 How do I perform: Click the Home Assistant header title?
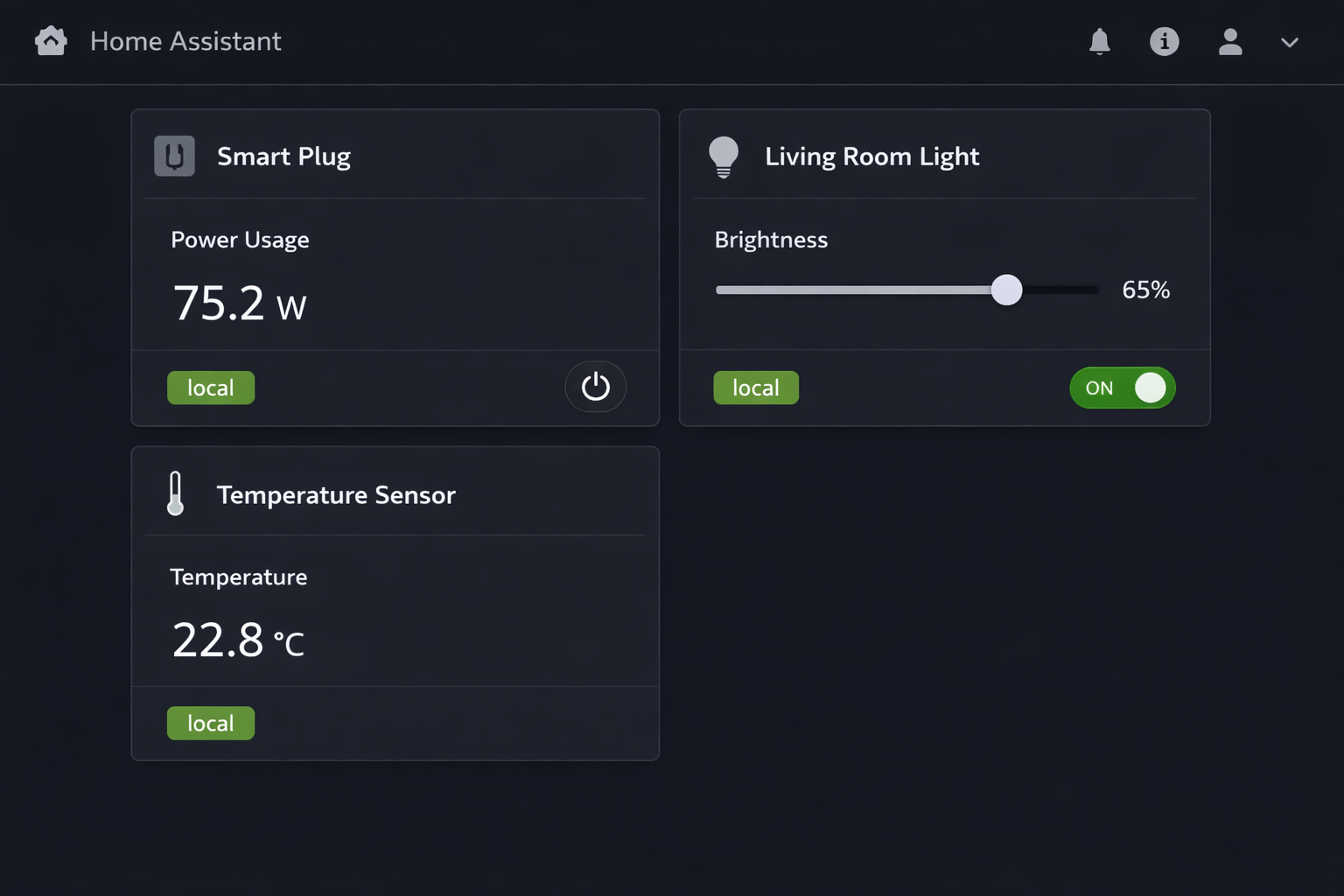click(185, 41)
